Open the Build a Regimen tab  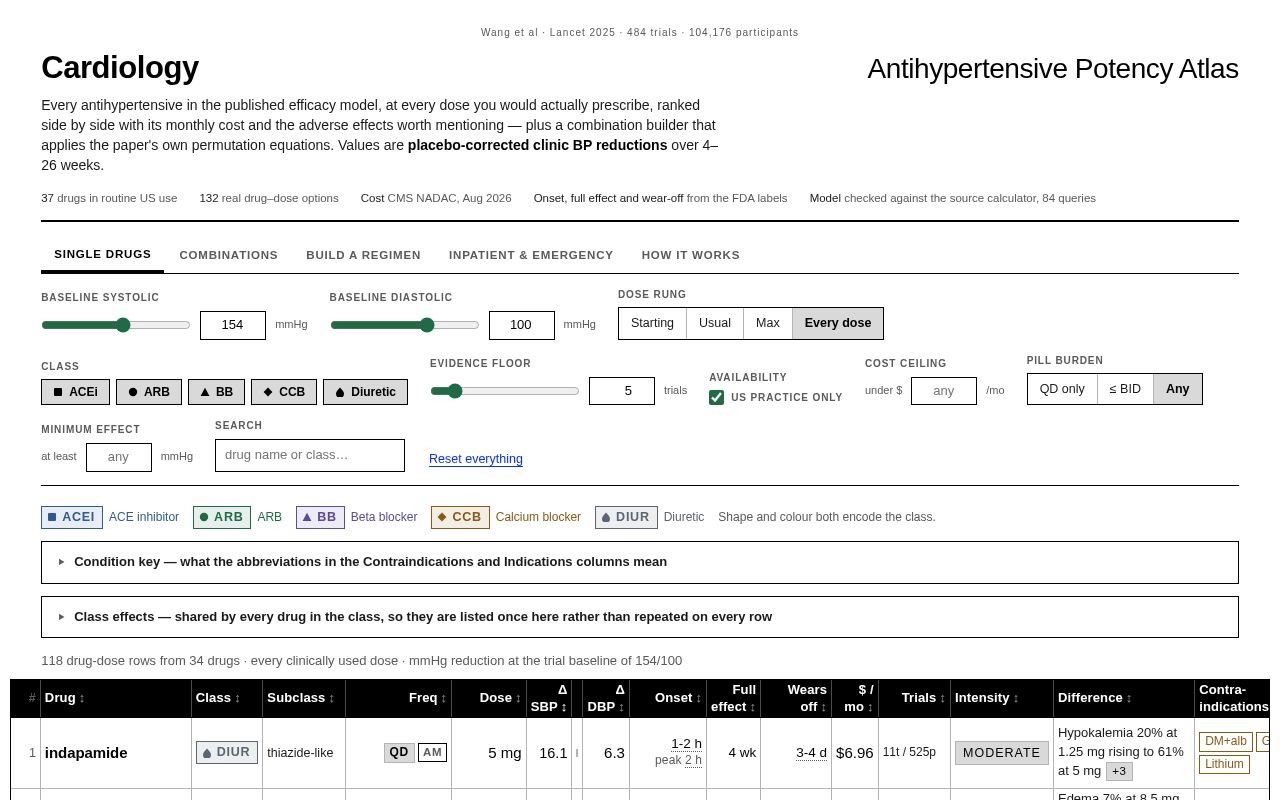(363, 255)
